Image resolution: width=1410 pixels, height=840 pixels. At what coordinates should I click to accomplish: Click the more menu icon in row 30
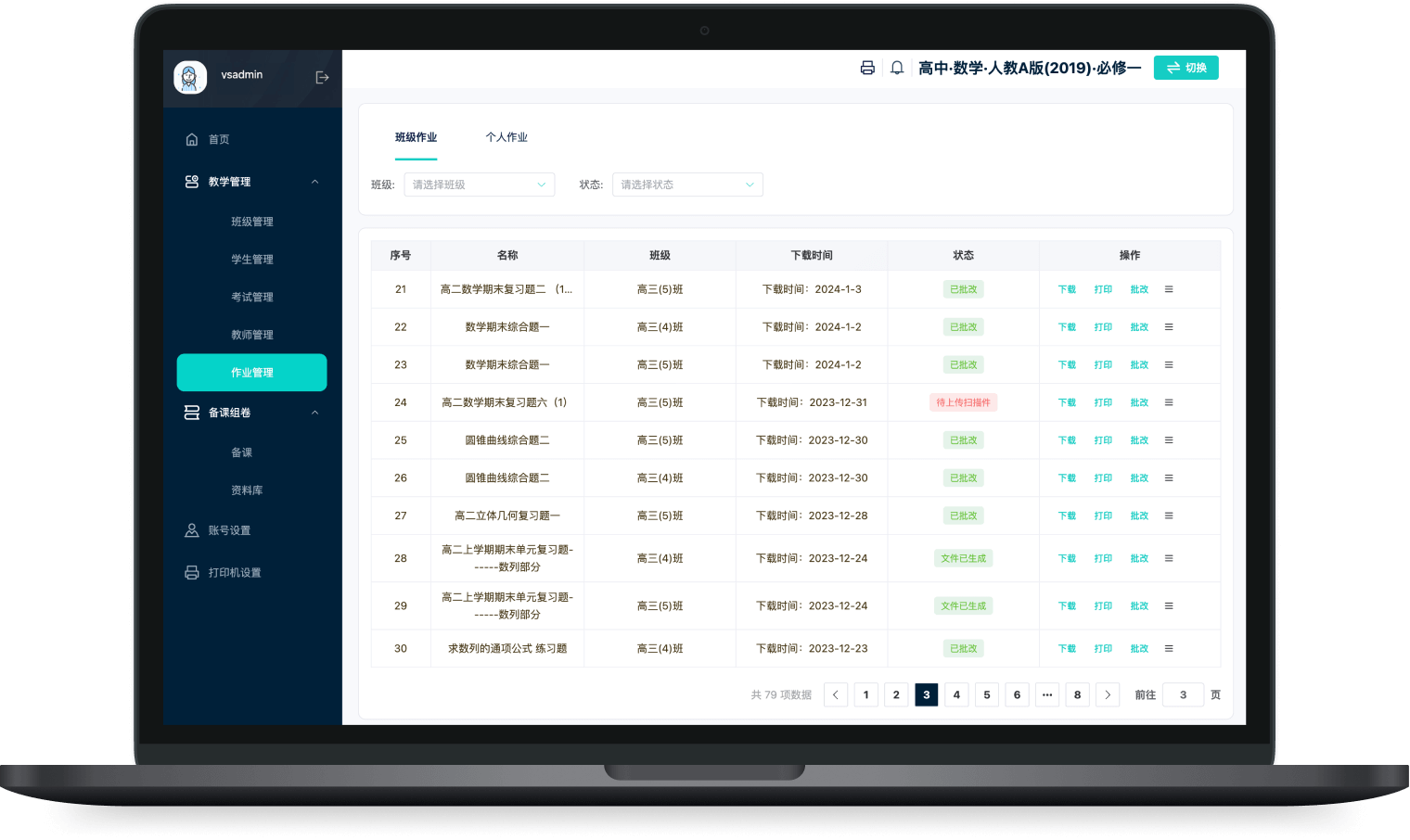(1169, 649)
